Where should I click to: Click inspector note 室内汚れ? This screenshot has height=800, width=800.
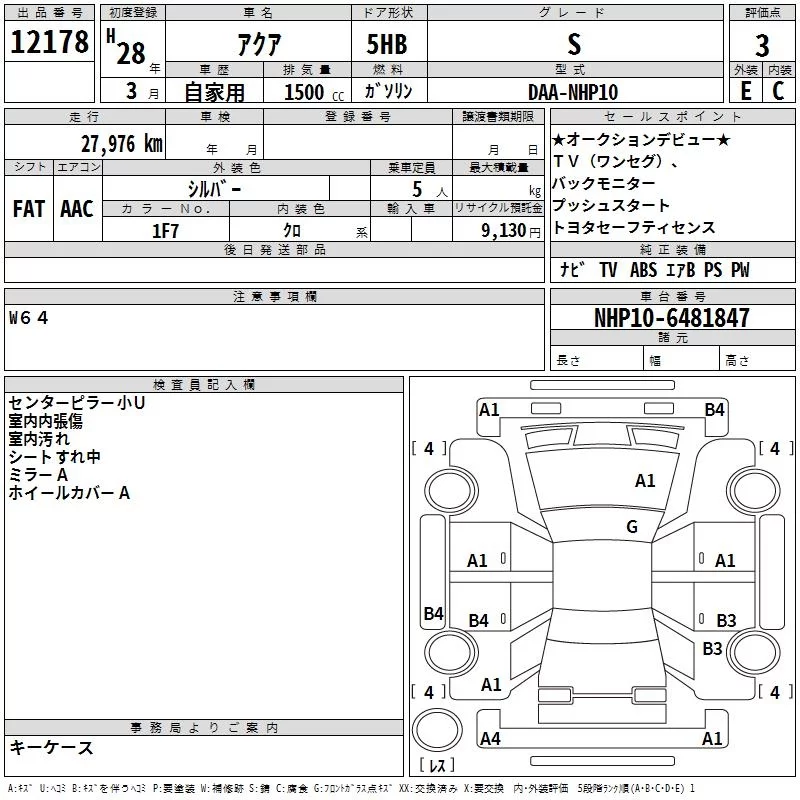39,439
